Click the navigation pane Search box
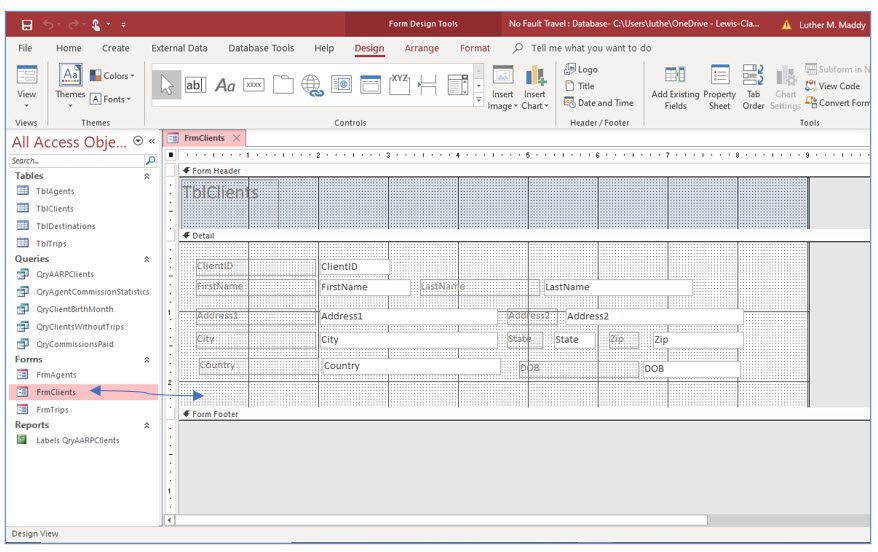 coord(77,161)
